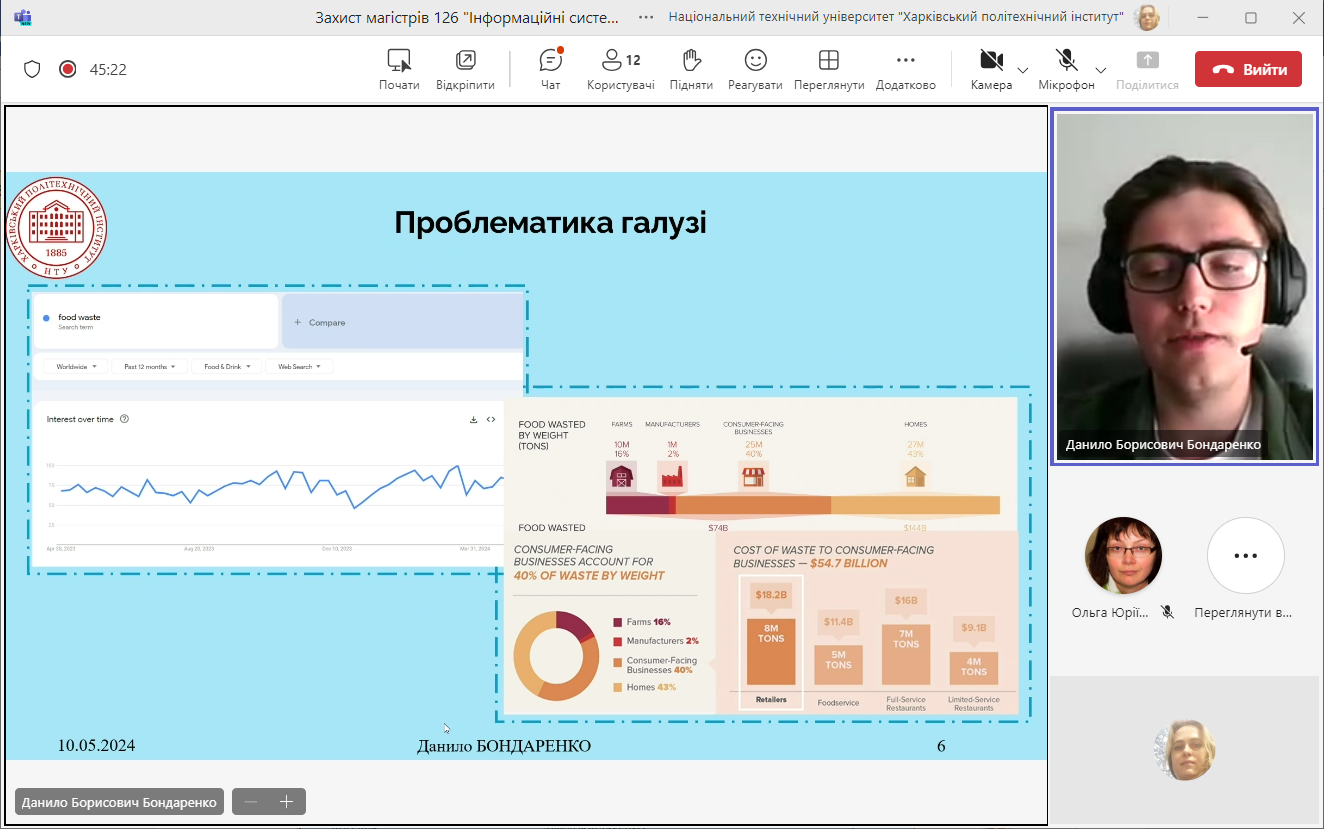Leave the meeting with Вийти button
1324x829 pixels.
(x=1248, y=69)
